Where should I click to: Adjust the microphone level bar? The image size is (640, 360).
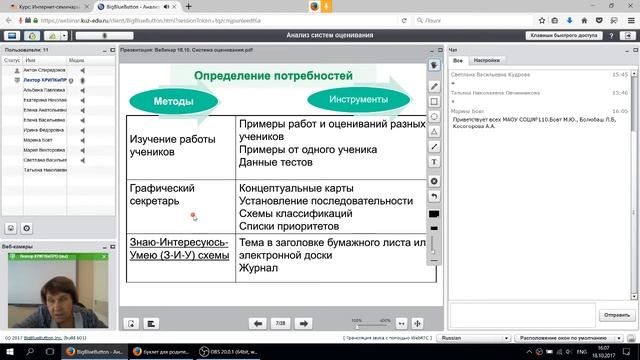(104, 36)
